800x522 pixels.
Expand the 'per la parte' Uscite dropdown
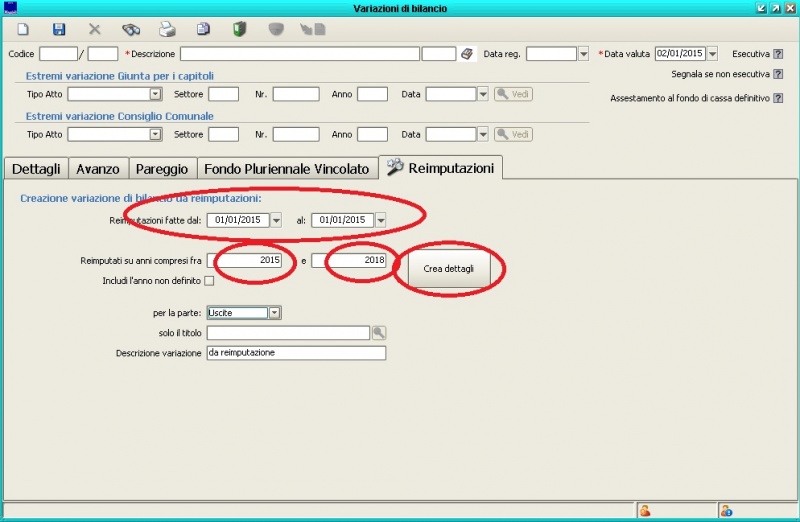click(x=275, y=313)
